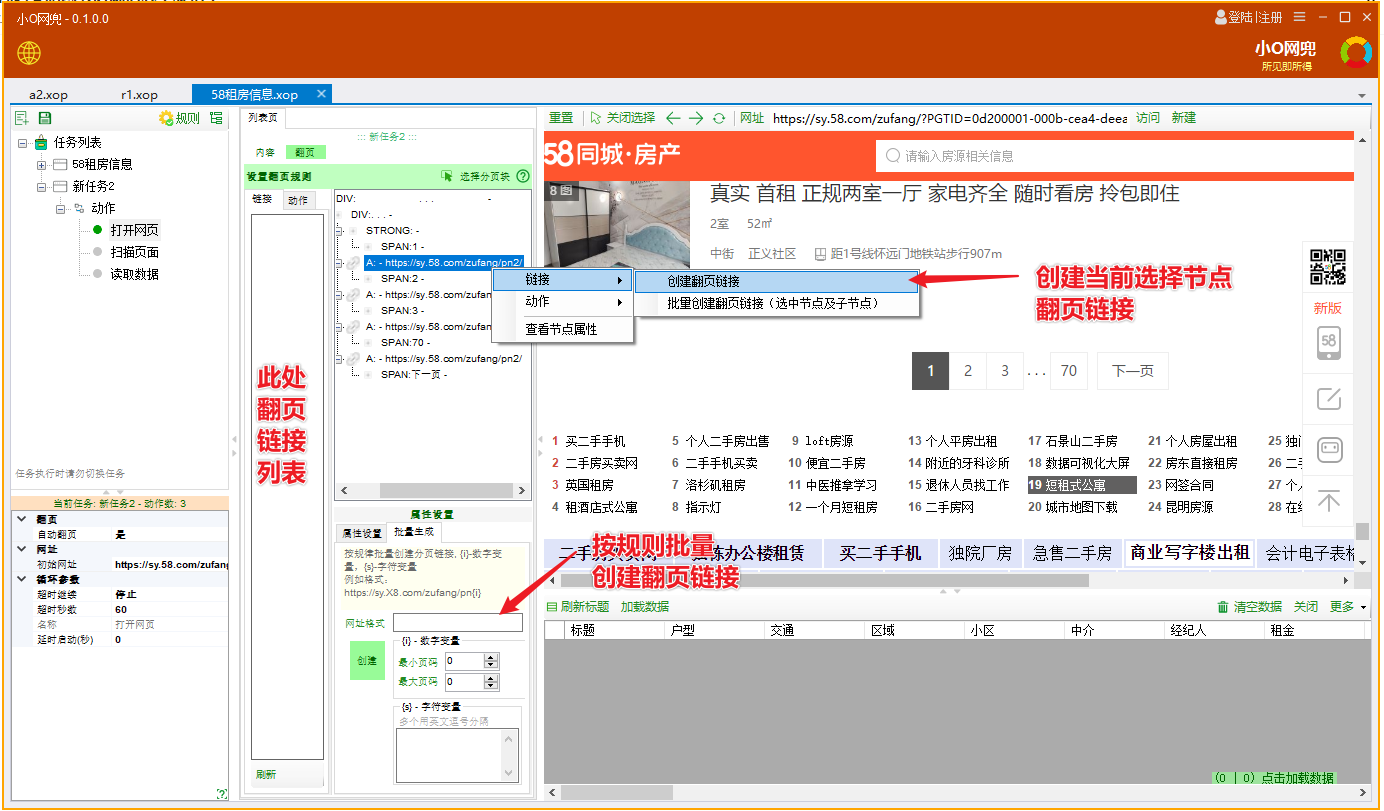
Task: Open the 动作 context menu item
Action: point(563,302)
